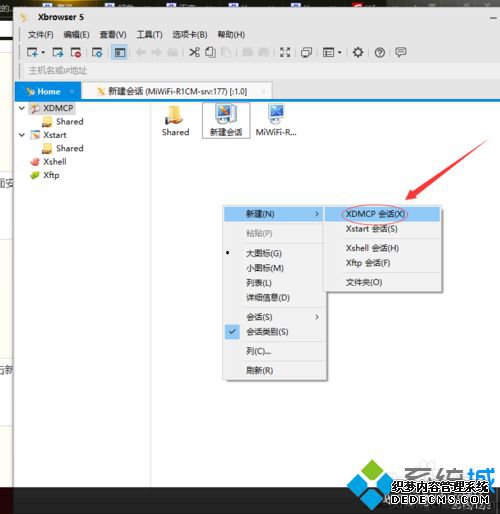Viewport: 500px width, 514px height.
Task: Click the cut scissors icon
Action: (194, 52)
